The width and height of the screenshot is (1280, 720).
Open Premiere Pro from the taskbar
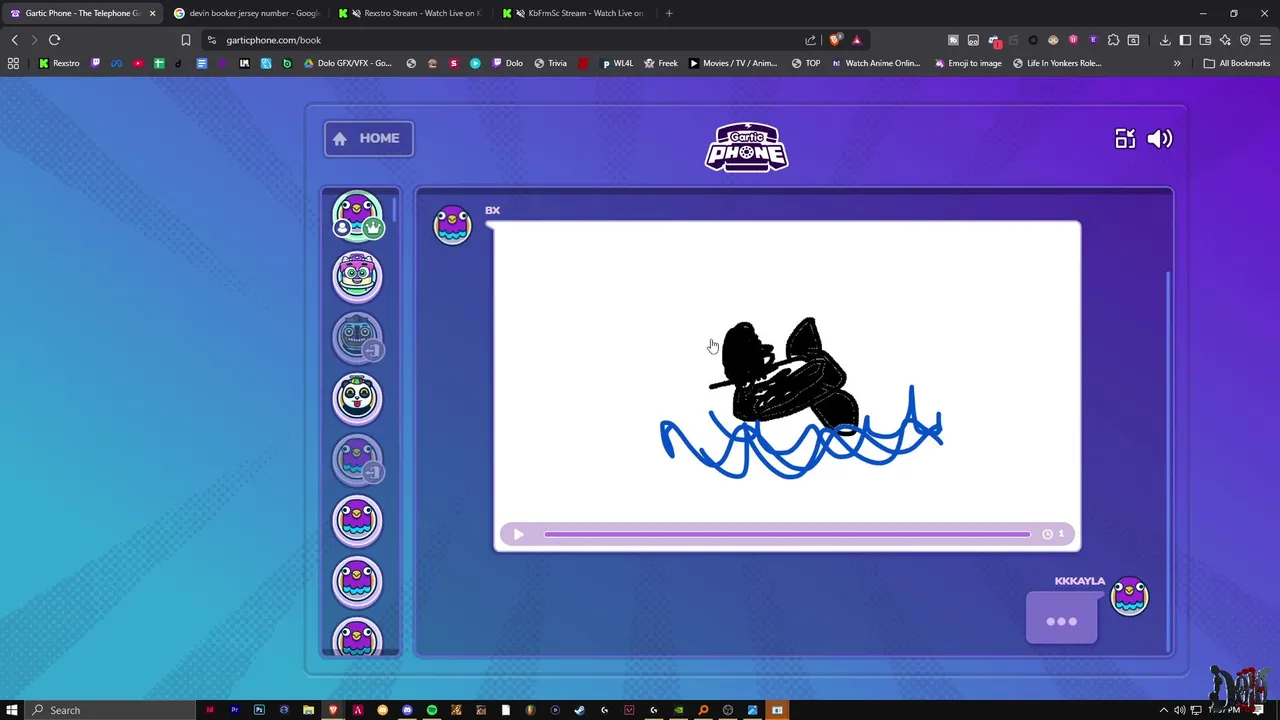[234, 710]
